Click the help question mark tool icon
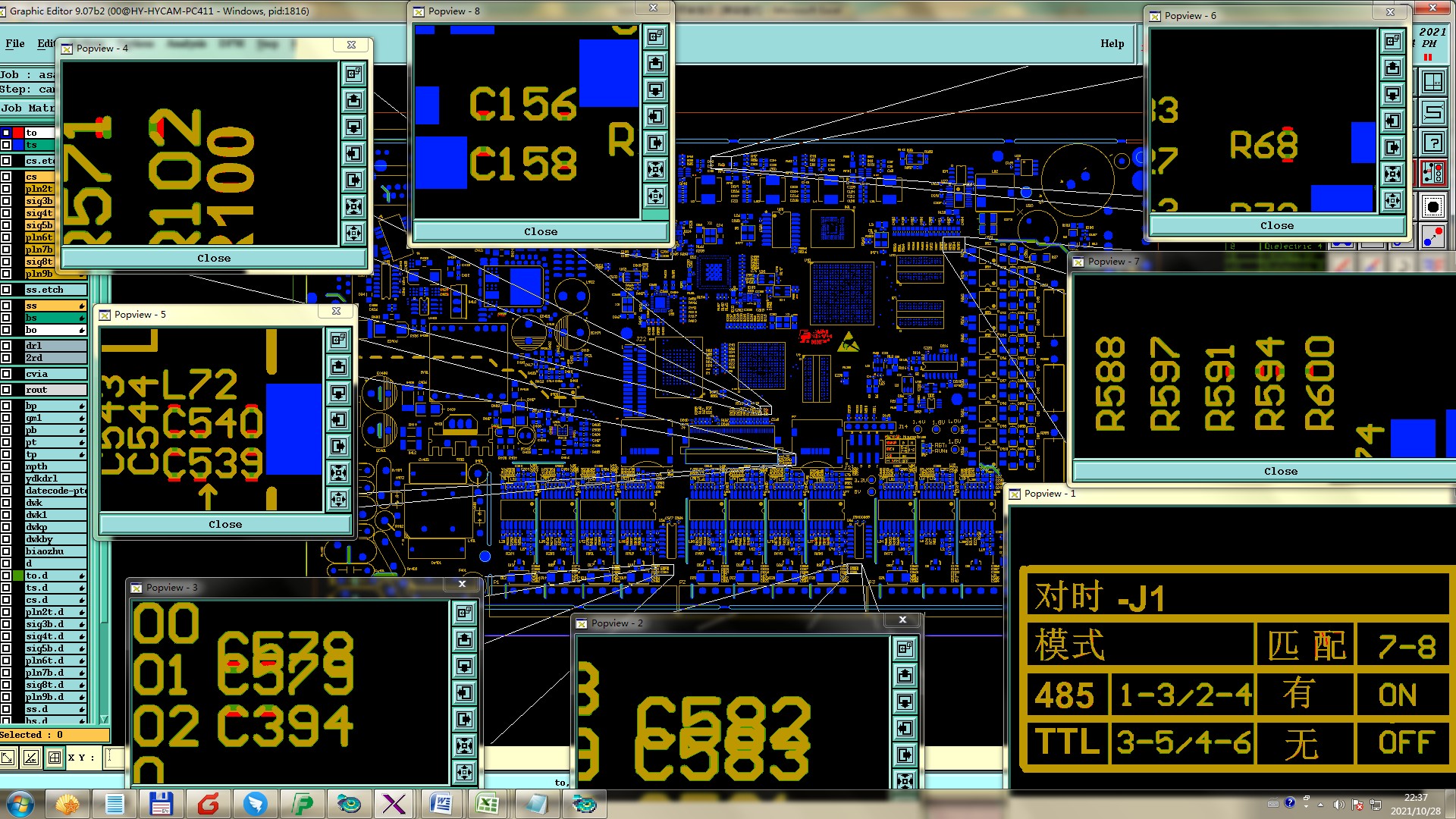 [x=1432, y=143]
